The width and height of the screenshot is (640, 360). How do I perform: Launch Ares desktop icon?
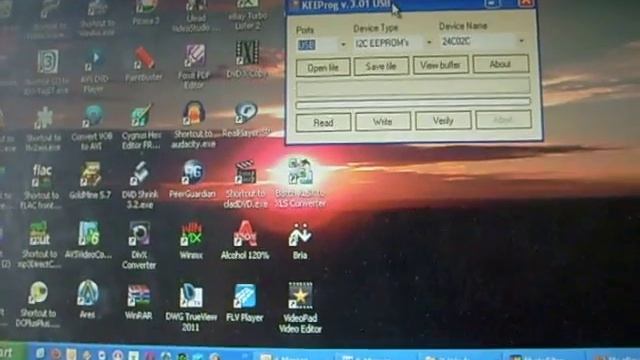pyautogui.click(x=88, y=299)
